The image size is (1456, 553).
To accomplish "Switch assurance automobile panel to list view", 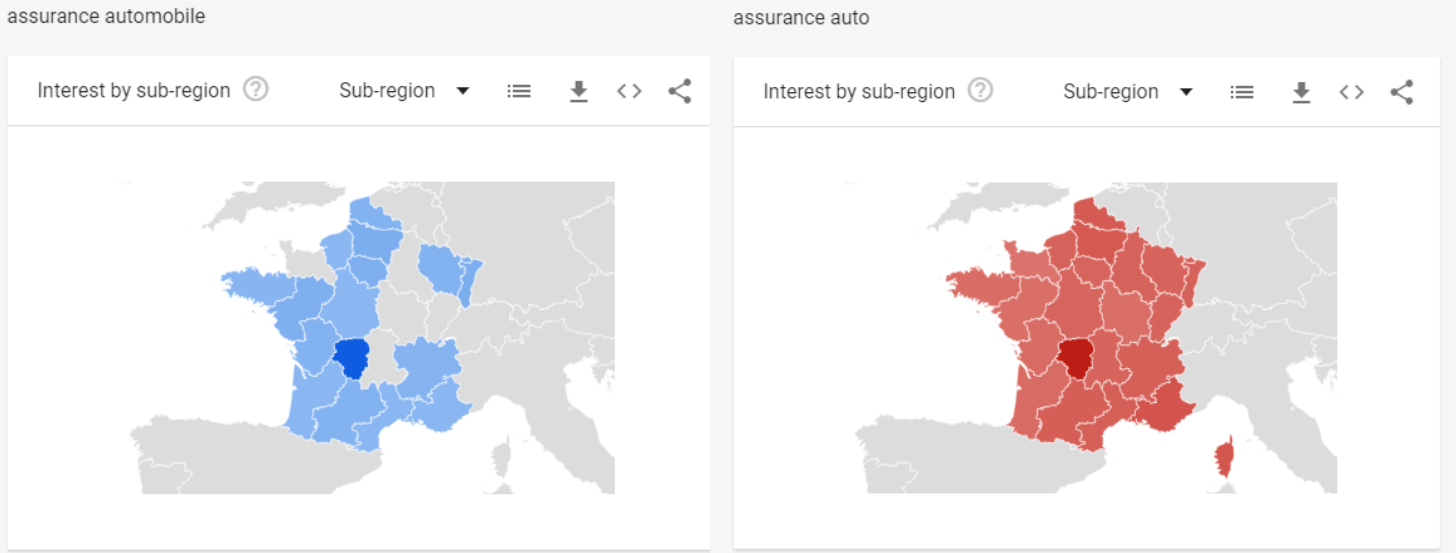I will coord(518,91).
